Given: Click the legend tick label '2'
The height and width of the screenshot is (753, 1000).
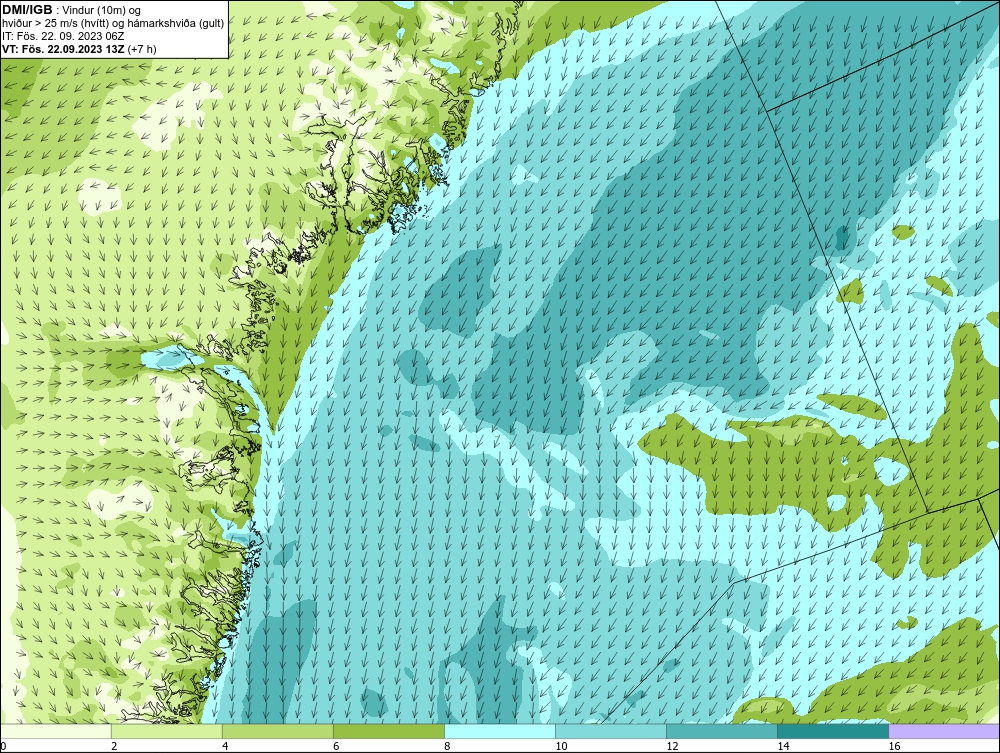Looking at the screenshot, I should pos(114,746).
